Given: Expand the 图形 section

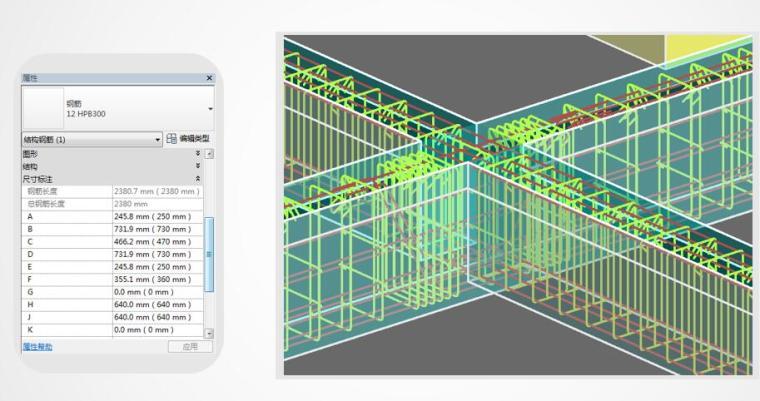Looking at the screenshot, I should pos(197,154).
